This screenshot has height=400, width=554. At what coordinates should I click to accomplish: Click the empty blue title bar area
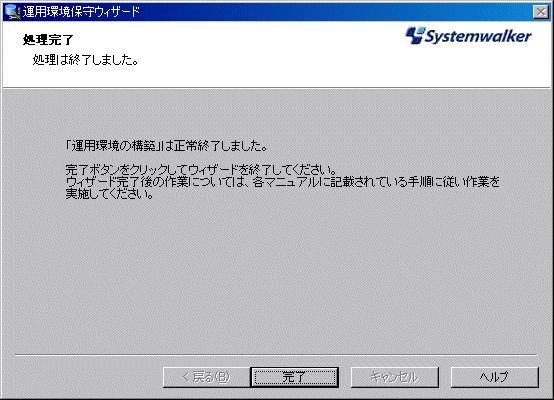click(x=336, y=12)
